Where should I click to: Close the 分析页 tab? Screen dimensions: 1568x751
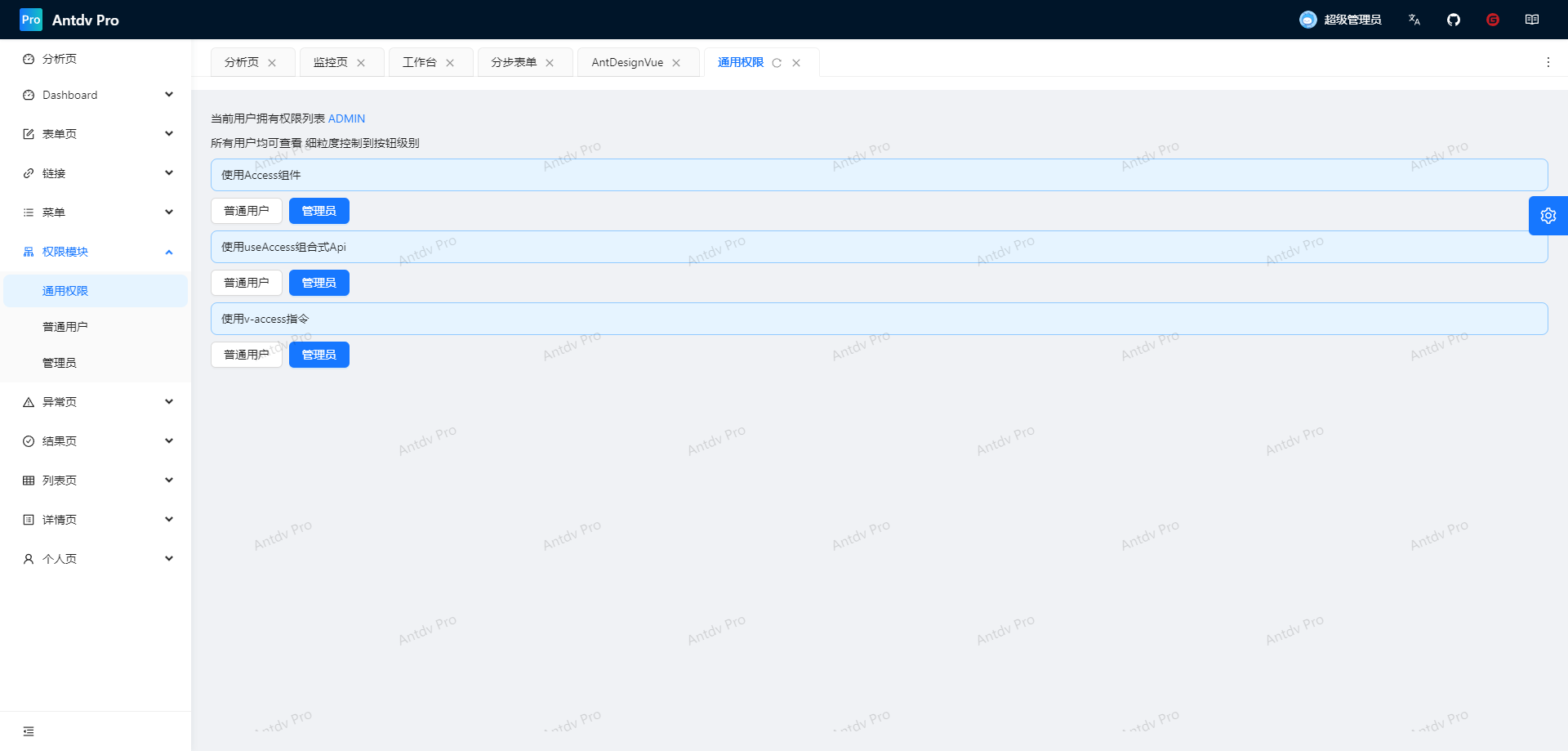[x=272, y=63]
